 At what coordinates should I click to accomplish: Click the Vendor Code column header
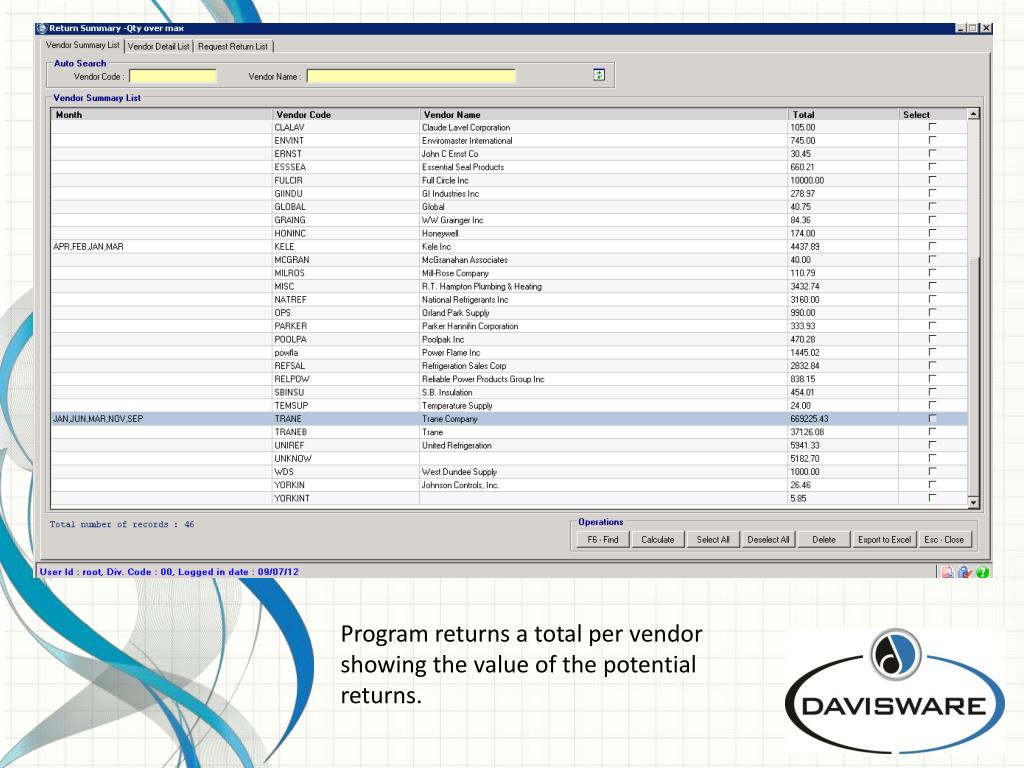click(345, 114)
